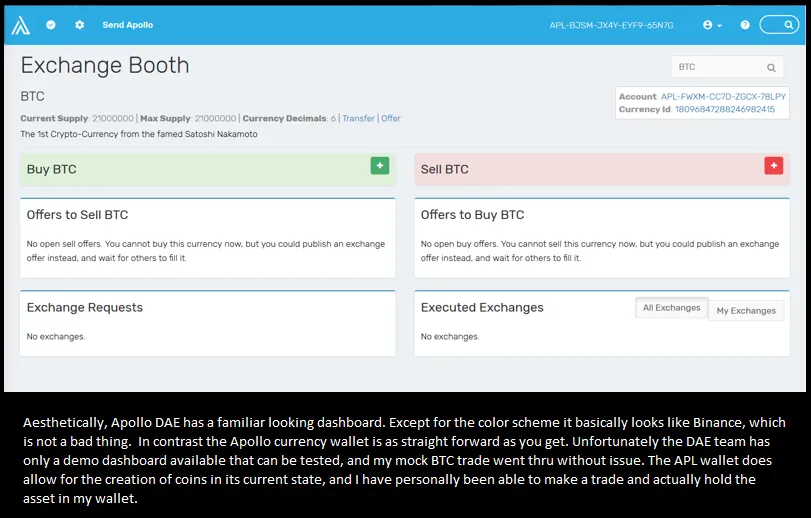Screen dimensions: 811x518
Task: Click the search icon in BTC field
Action: (x=771, y=68)
